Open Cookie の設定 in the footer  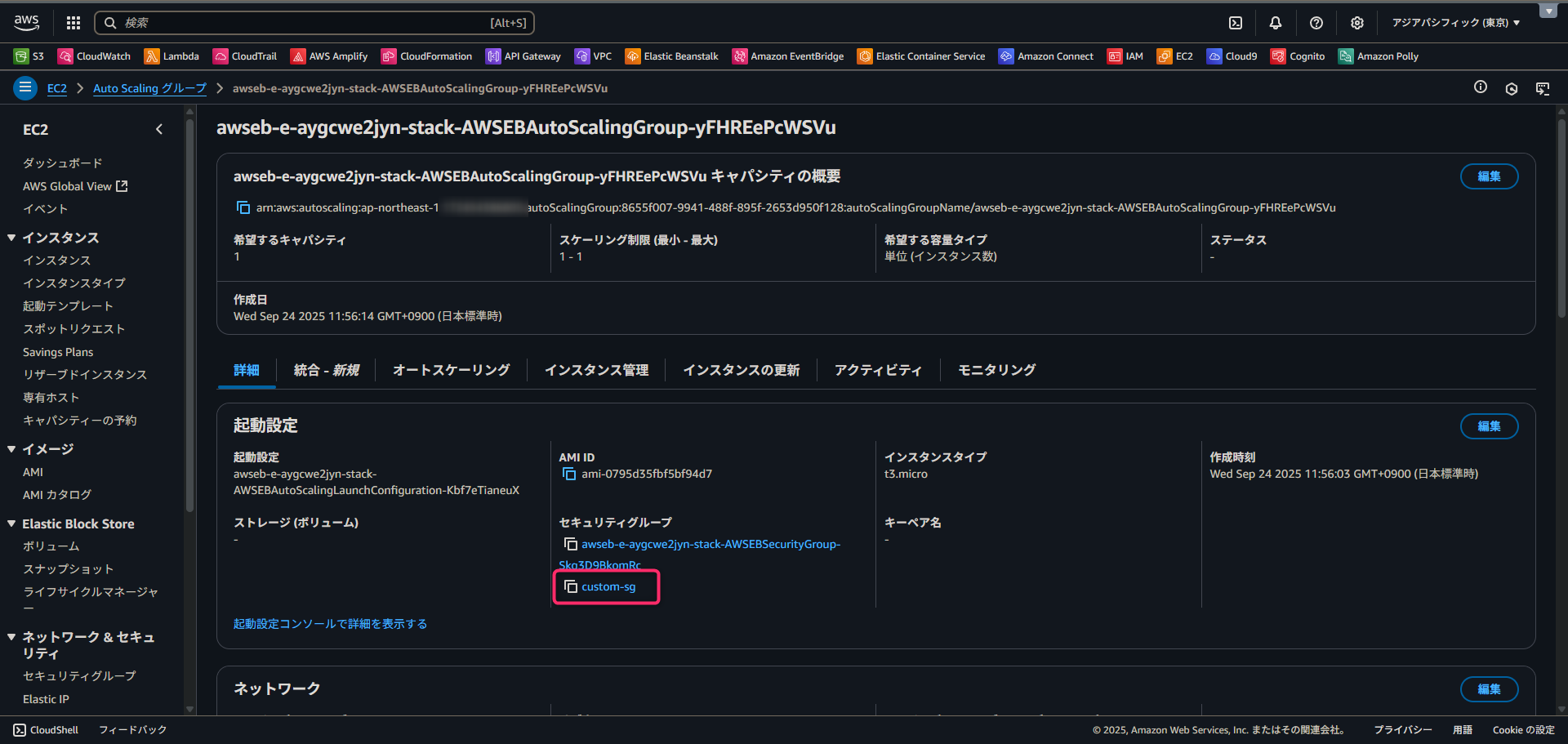click(1524, 730)
